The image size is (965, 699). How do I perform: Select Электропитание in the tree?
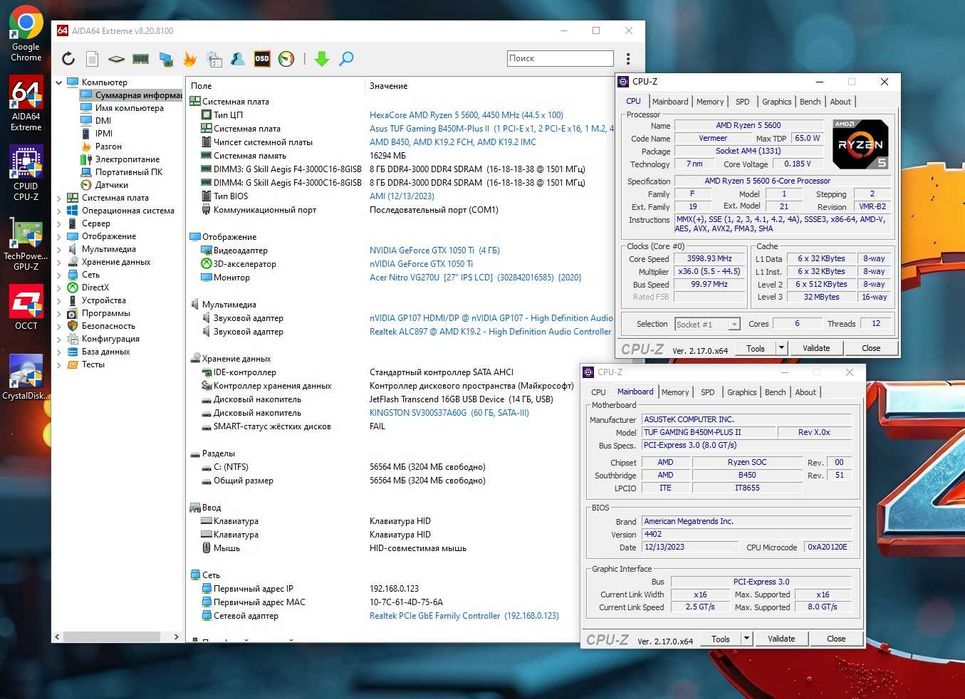pos(127,159)
